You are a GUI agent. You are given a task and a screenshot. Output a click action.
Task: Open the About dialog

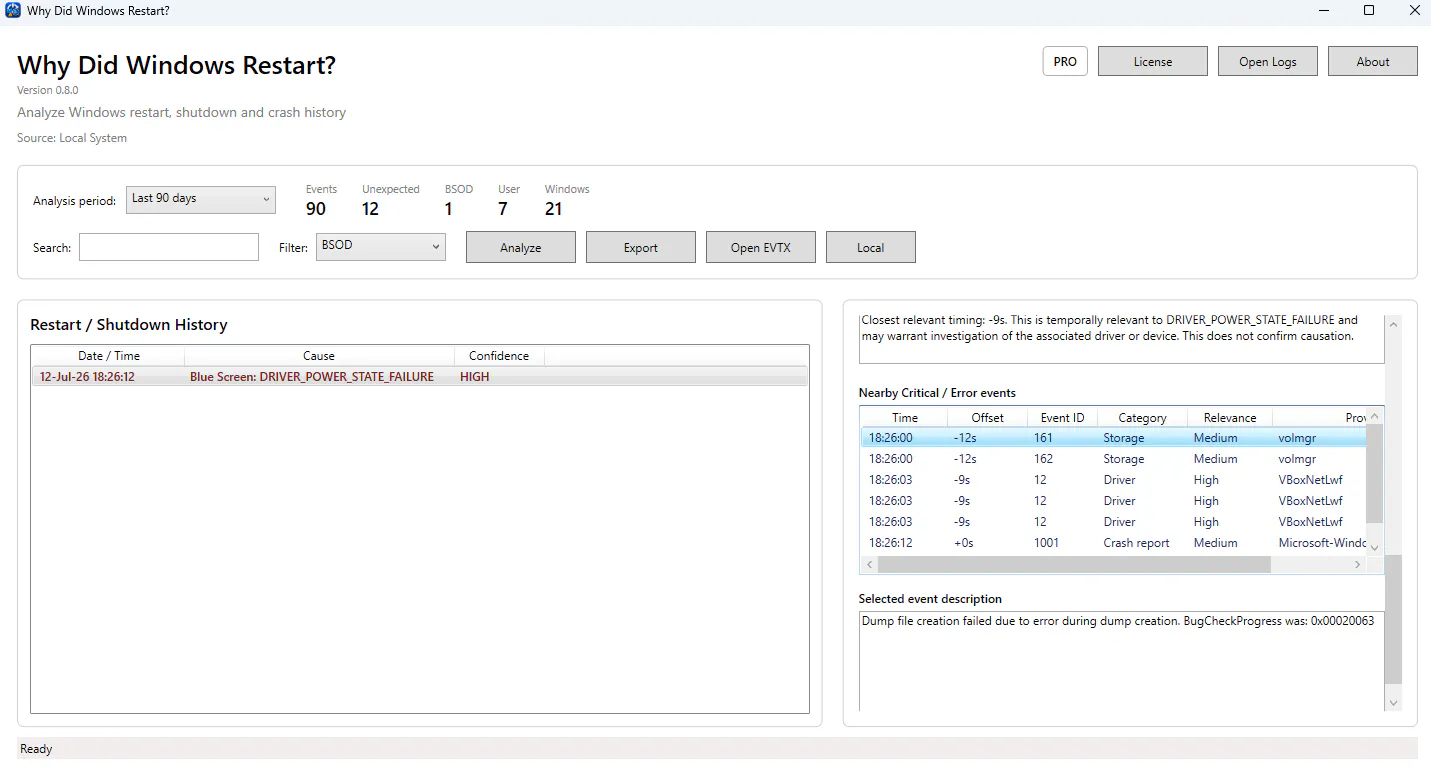[1373, 61]
